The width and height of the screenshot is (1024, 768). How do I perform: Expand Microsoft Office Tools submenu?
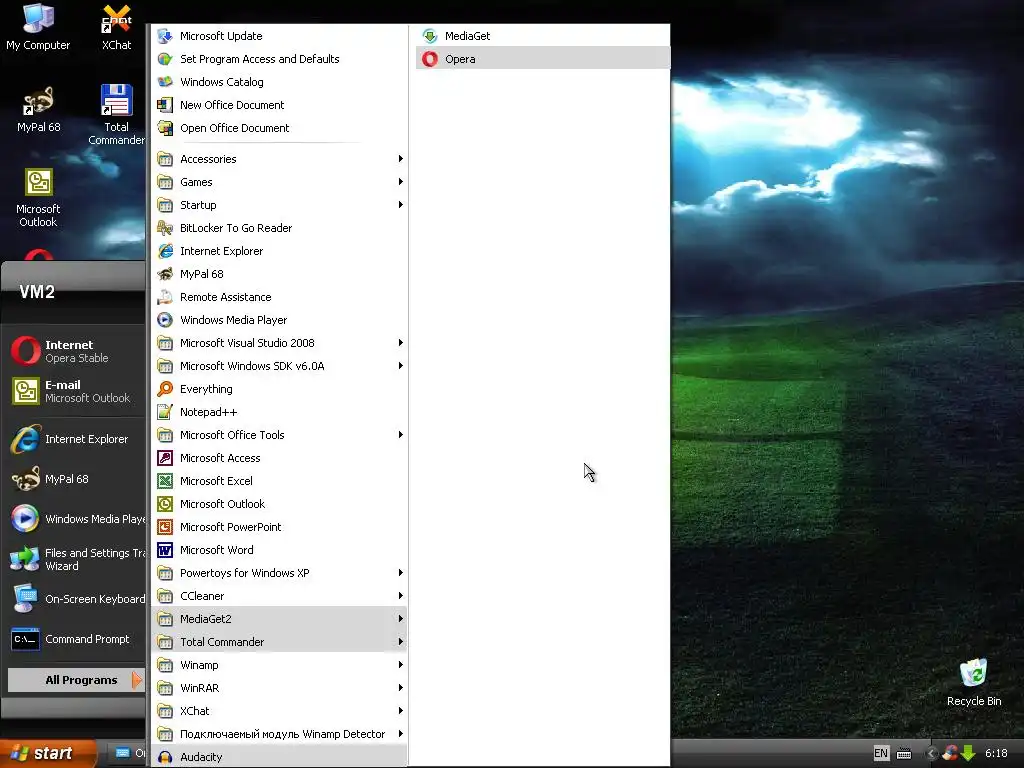point(279,435)
